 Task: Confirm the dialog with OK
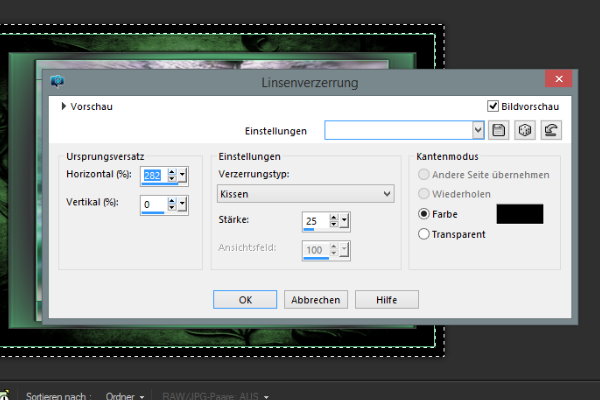click(245, 299)
